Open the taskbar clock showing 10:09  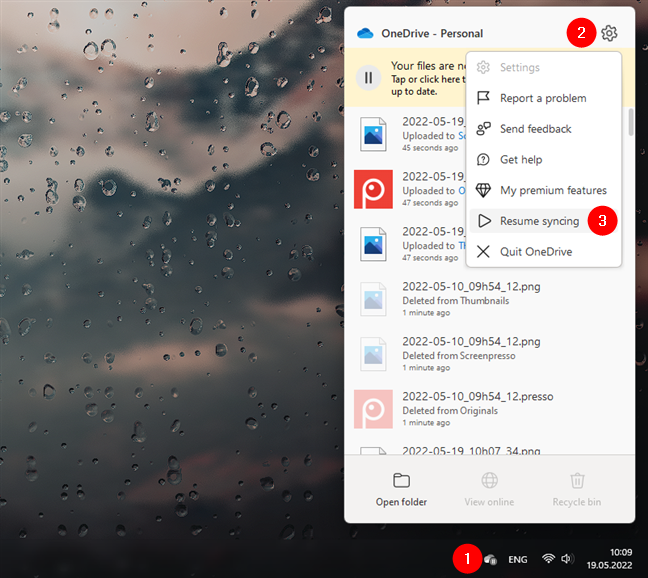(609, 559)
